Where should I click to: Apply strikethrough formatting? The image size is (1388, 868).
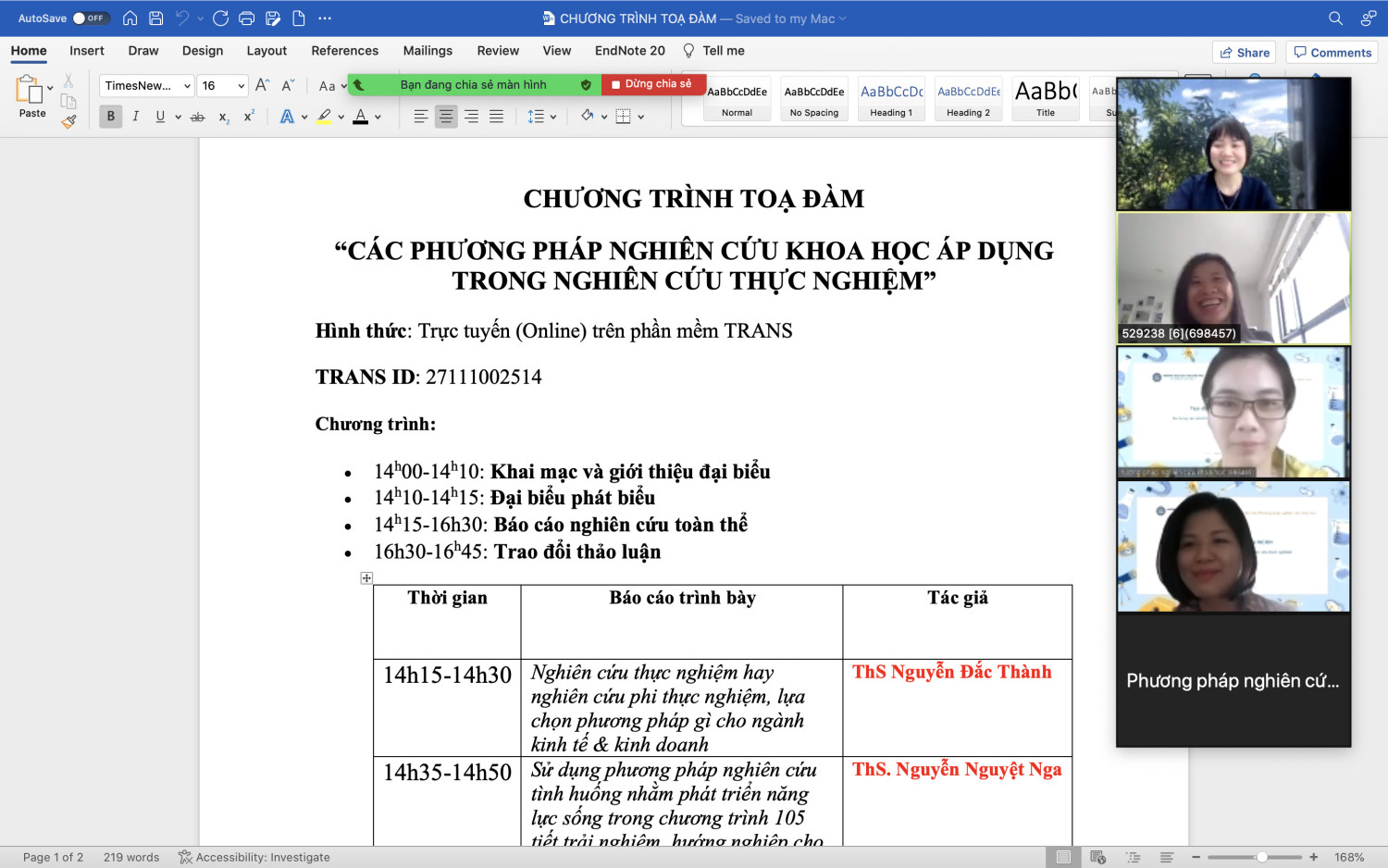tap(197, 117)
